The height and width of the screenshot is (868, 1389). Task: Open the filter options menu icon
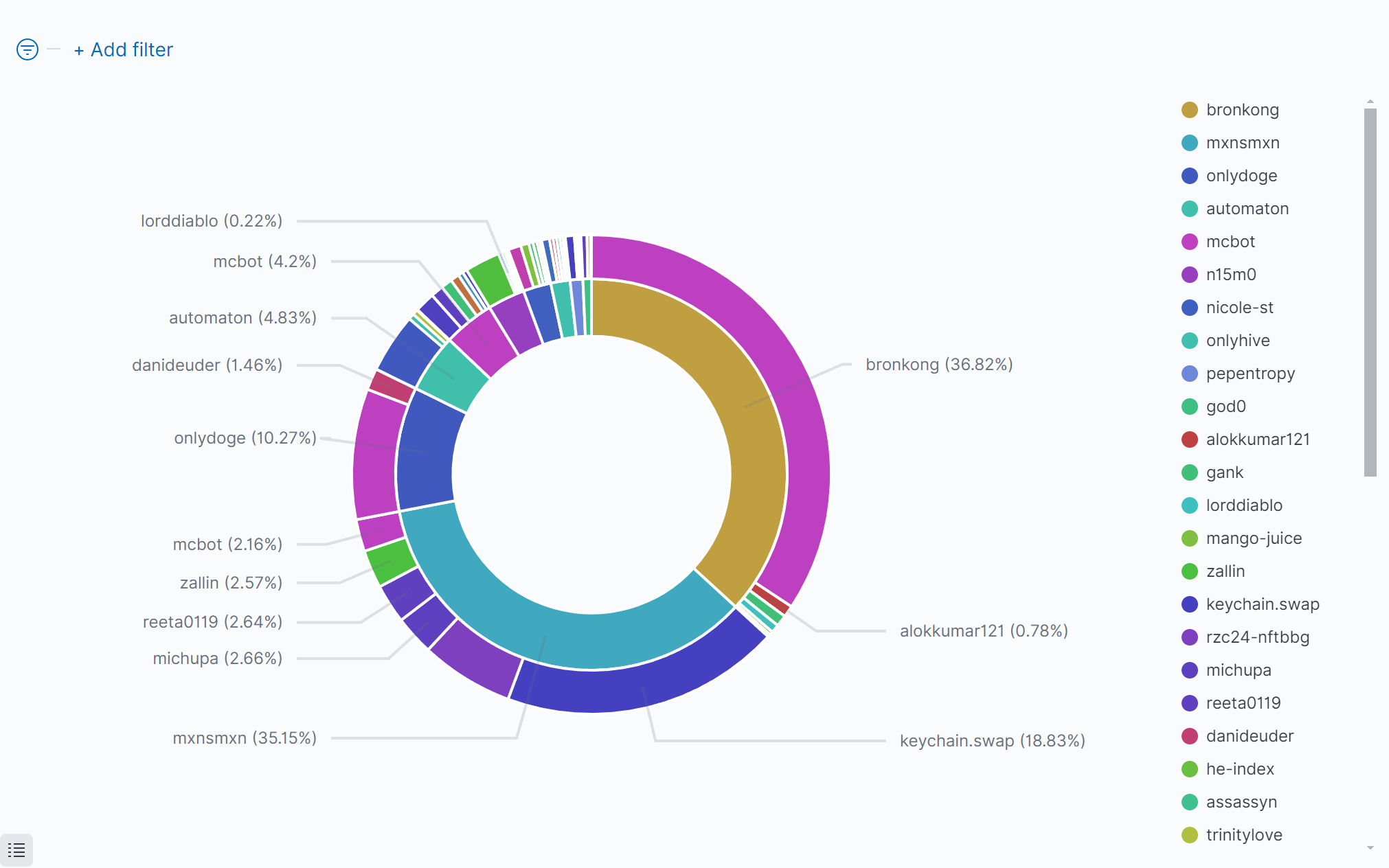(x=27, y=49)
